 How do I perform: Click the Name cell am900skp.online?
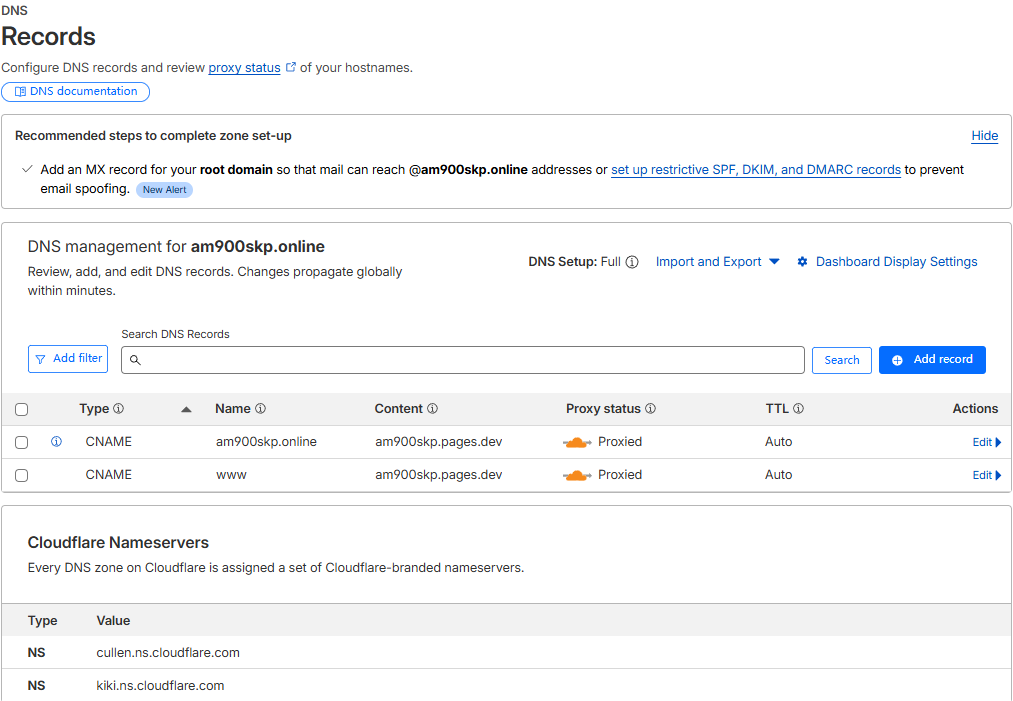(x=266, y=442)
